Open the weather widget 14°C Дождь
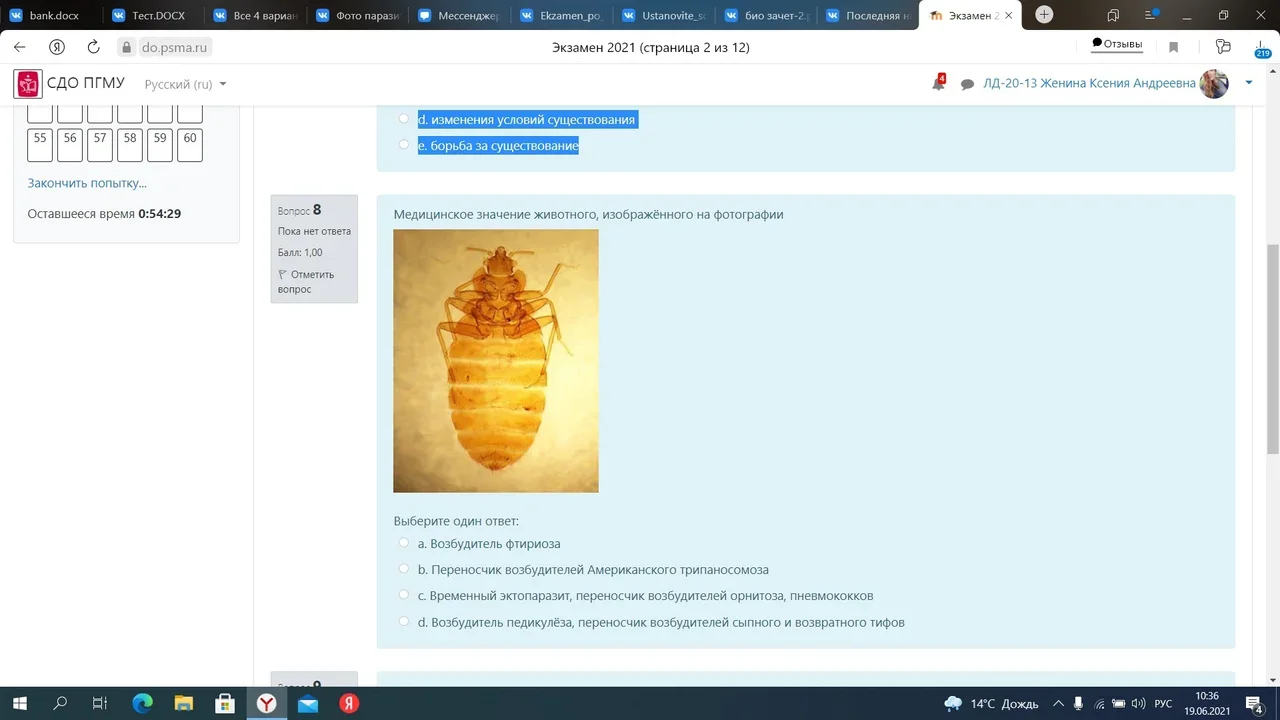The width and height of the screenshot is (1280, 720). point(990,703)
